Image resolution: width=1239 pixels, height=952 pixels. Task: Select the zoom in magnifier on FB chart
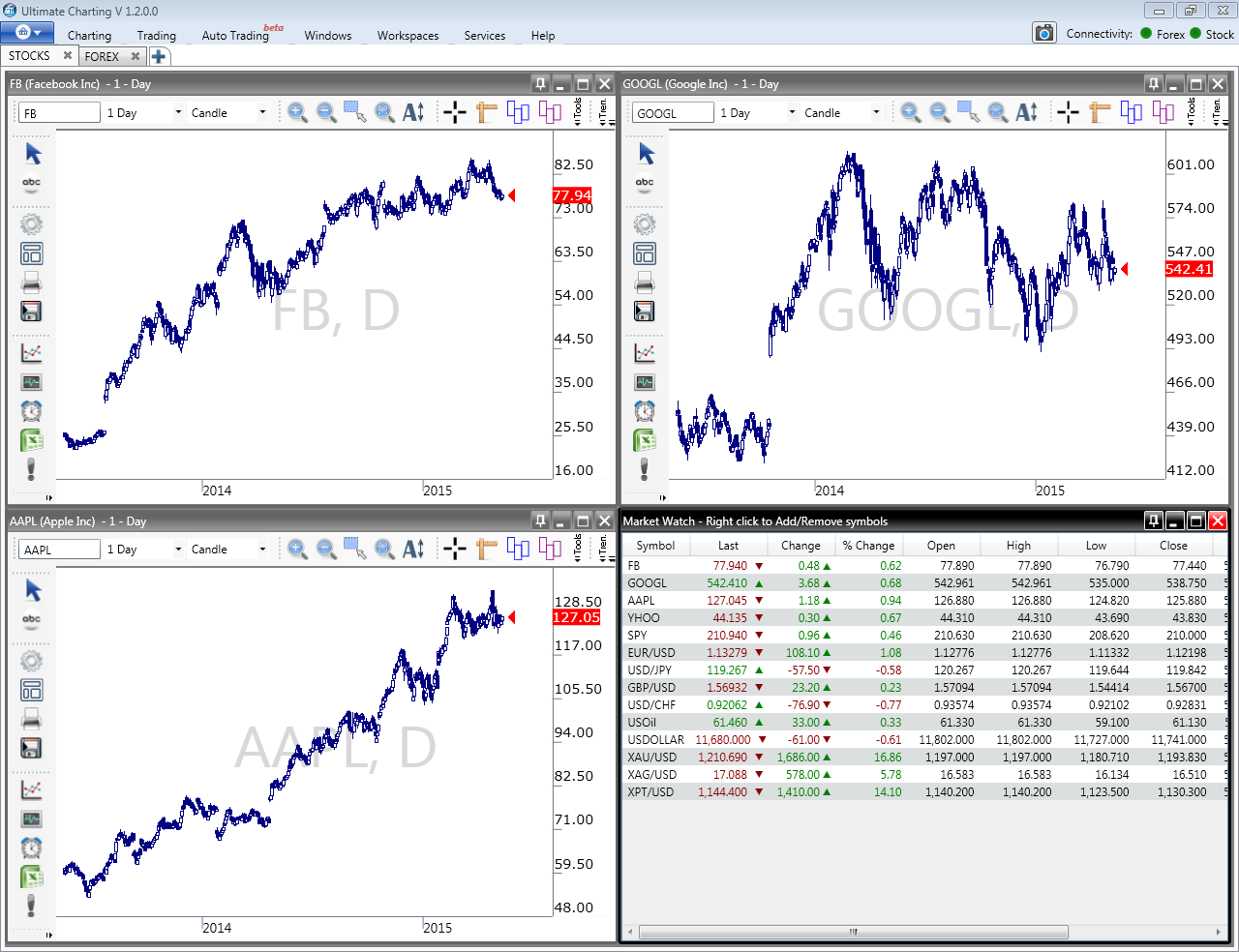tap(298, 112)
